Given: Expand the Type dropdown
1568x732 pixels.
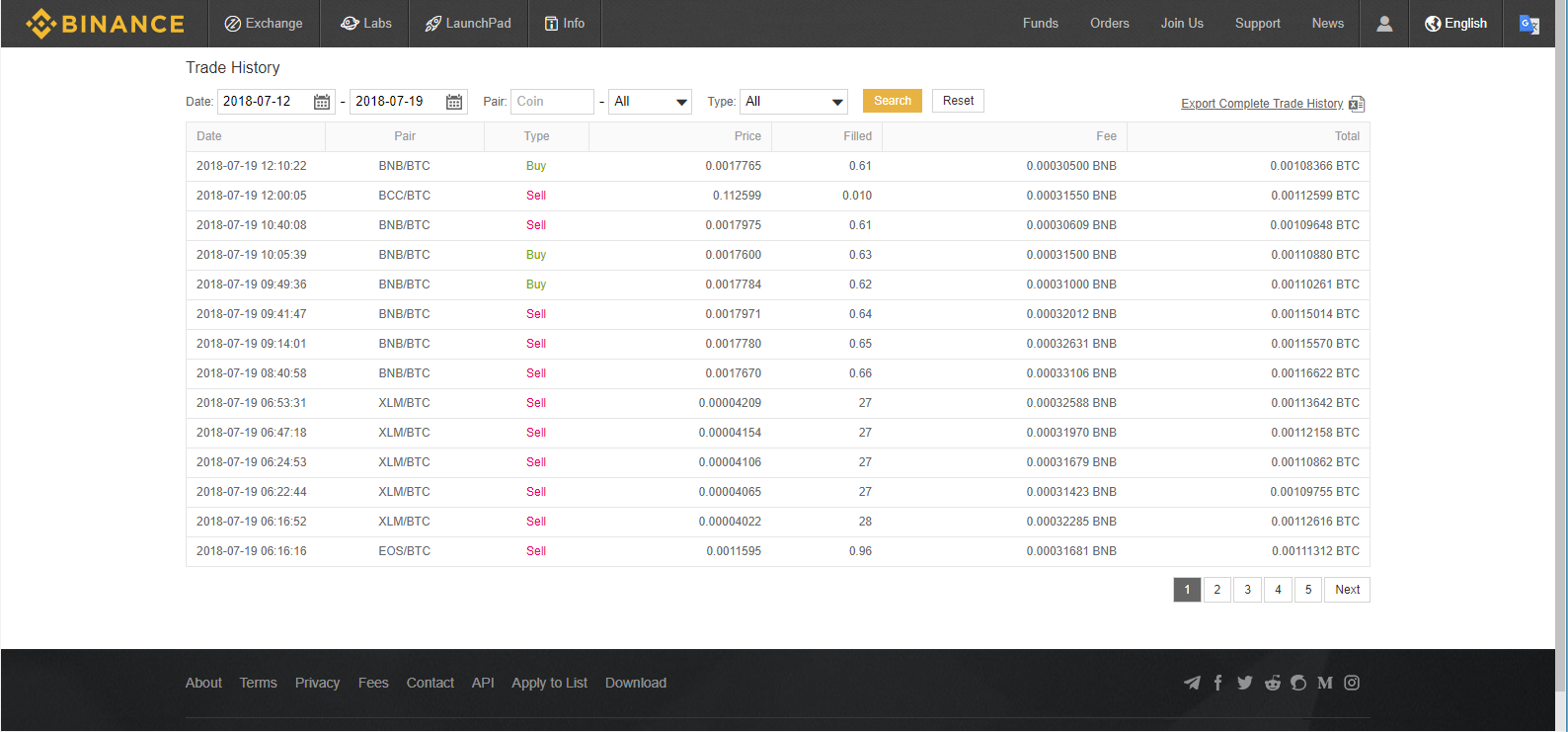Looking at the screenshot, I should (794, 102).
